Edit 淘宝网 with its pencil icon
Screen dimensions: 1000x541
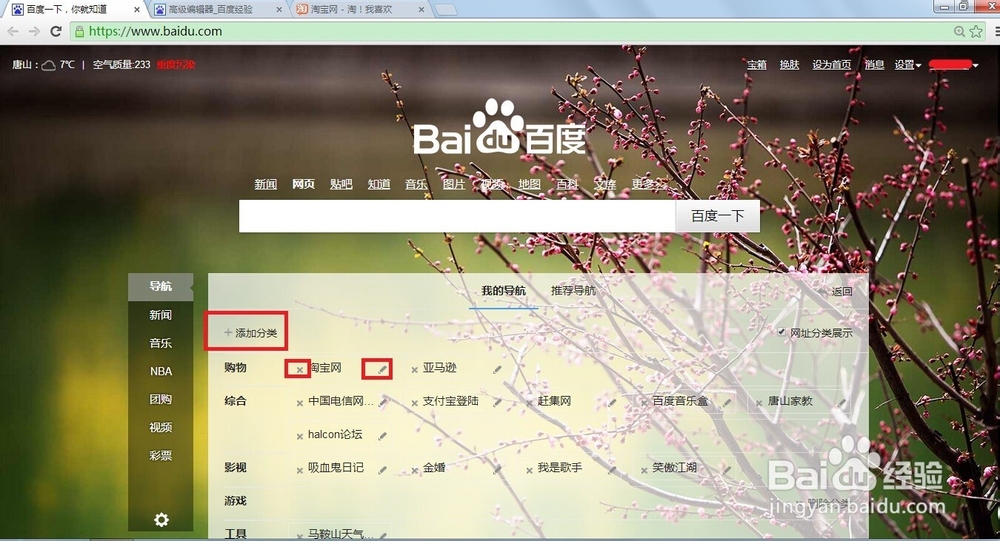[x=382, y=369]
